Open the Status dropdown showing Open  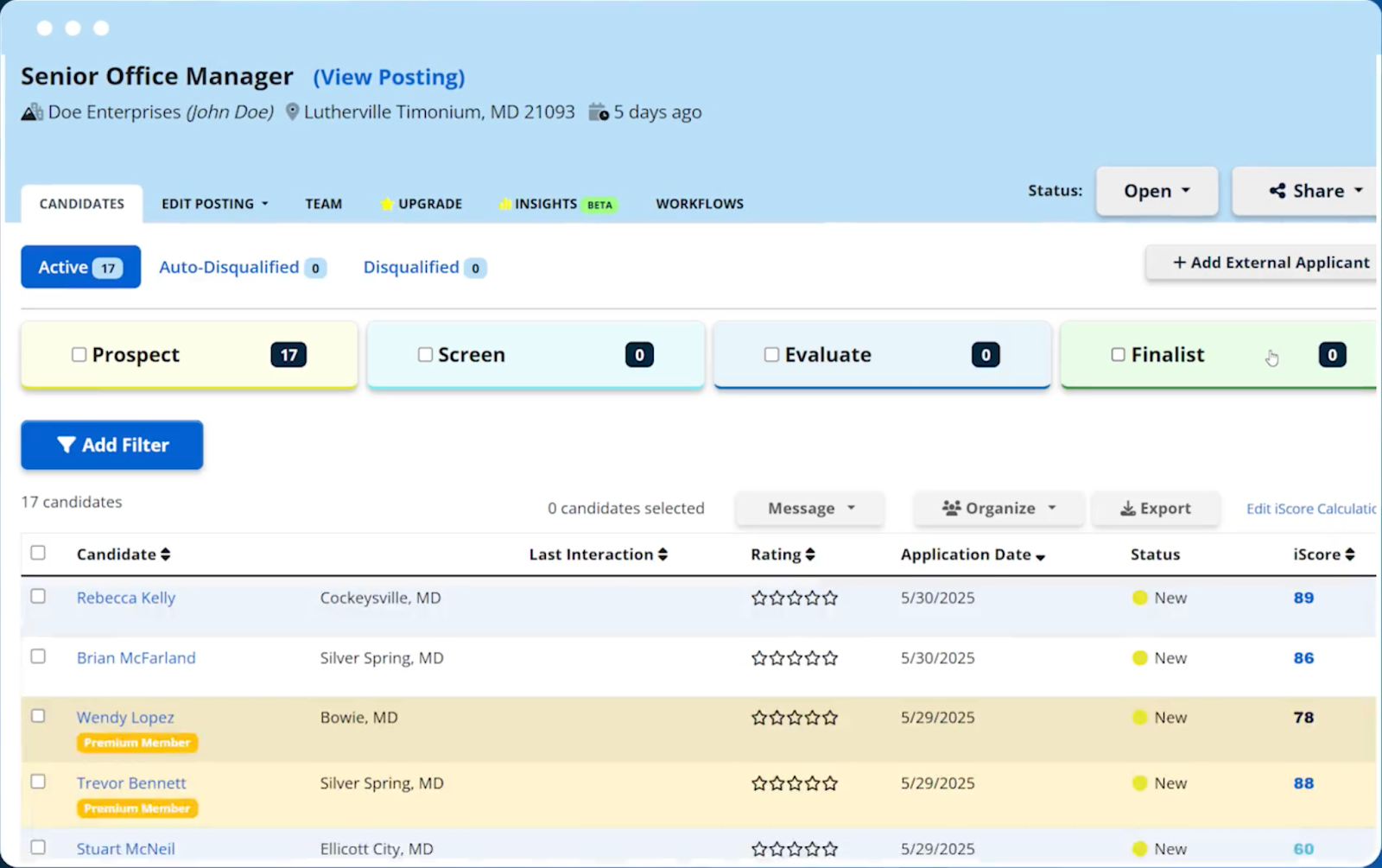[x=1157, y=191]
